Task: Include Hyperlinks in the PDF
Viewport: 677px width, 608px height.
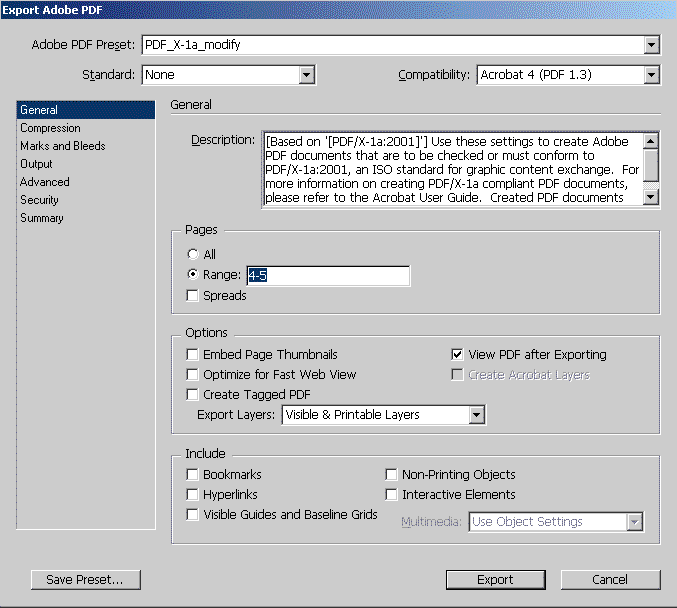Action: (x=192, y=494)
